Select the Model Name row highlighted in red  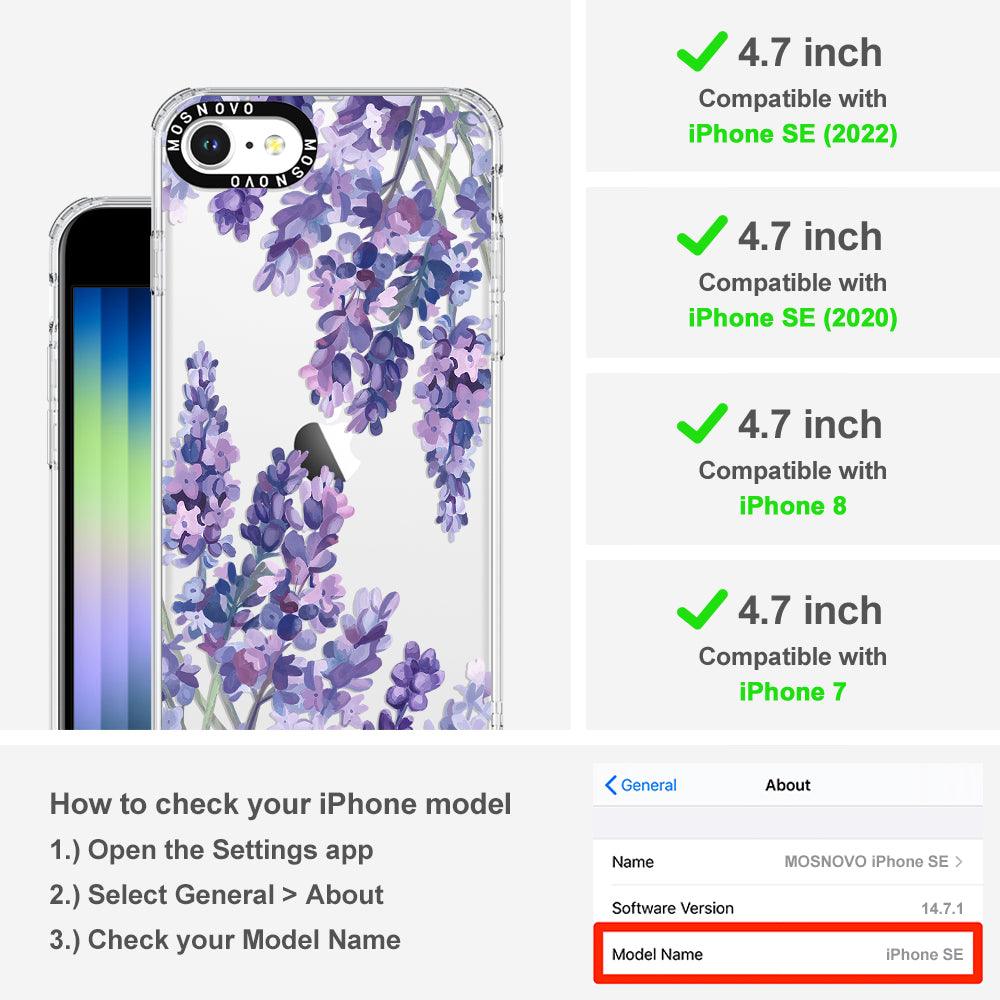tap(788, 954)
